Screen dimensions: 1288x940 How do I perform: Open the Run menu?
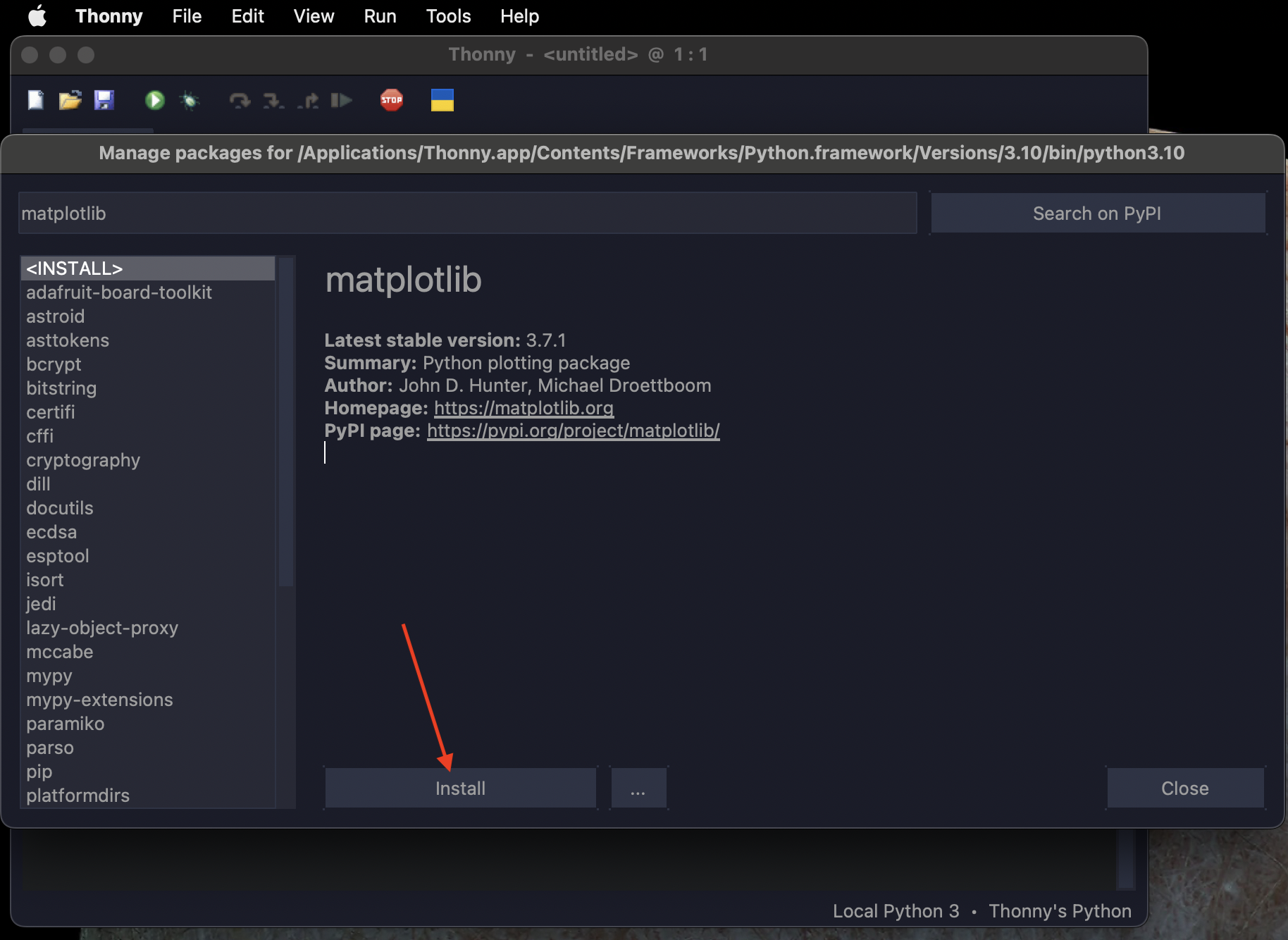[379, 16]
